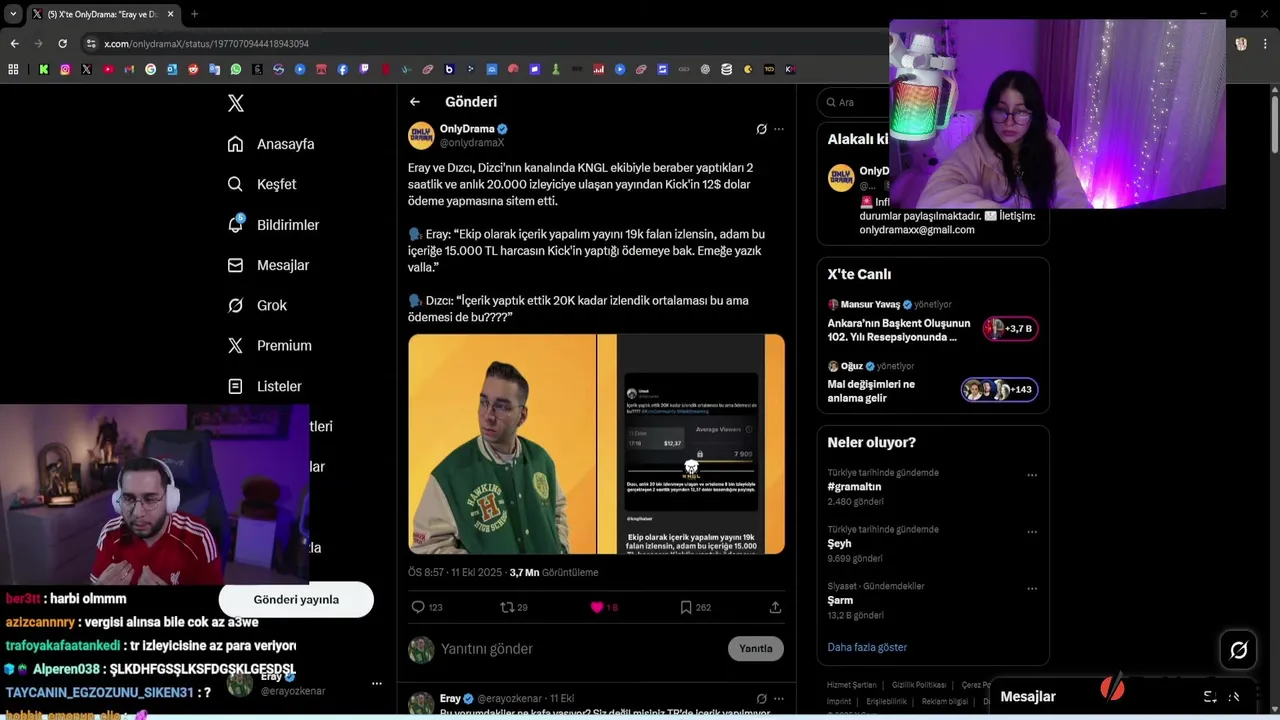Open more options on OnlyDrama post
Viewport: 1280px width, 720px height.
(779, 129)
